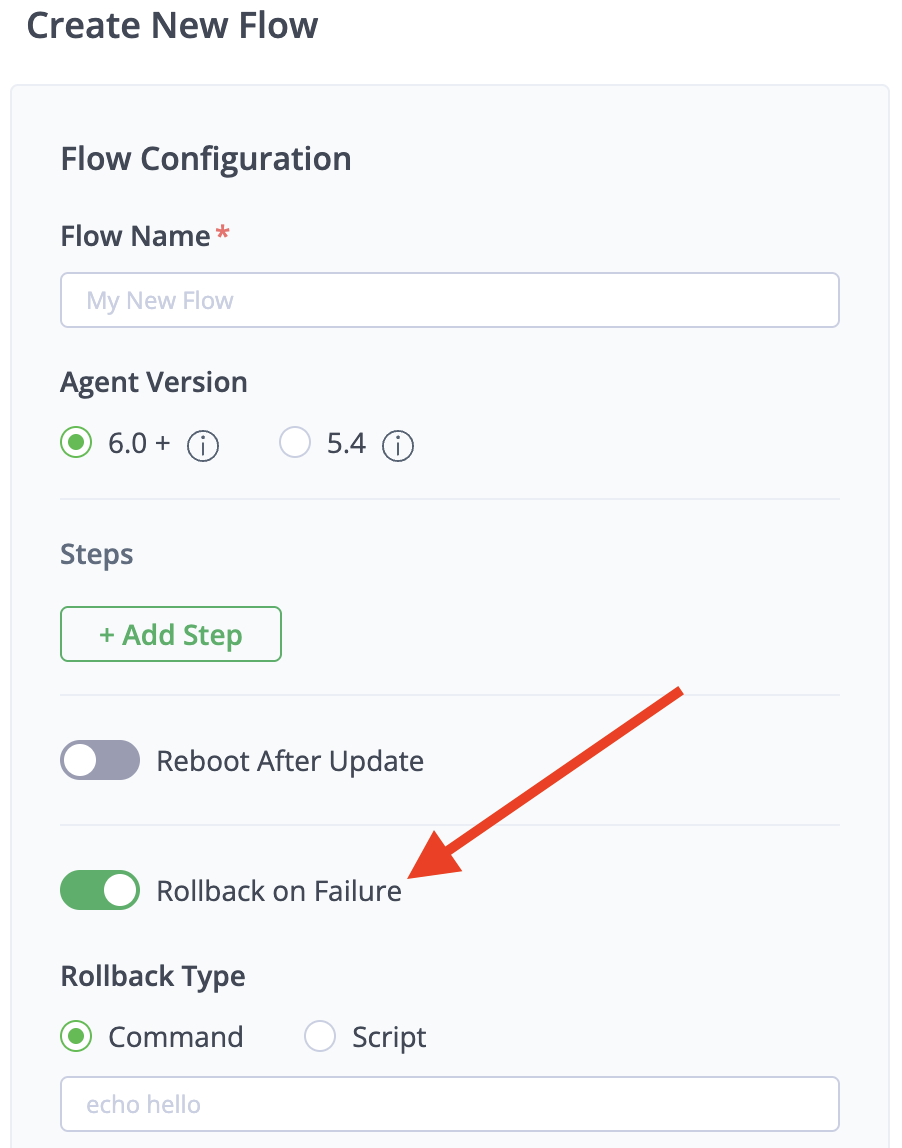The width and height of the screenshot is (902, 1148).
Task: Disable the Rollback on Failure switch
Action: tap(100, 890)
